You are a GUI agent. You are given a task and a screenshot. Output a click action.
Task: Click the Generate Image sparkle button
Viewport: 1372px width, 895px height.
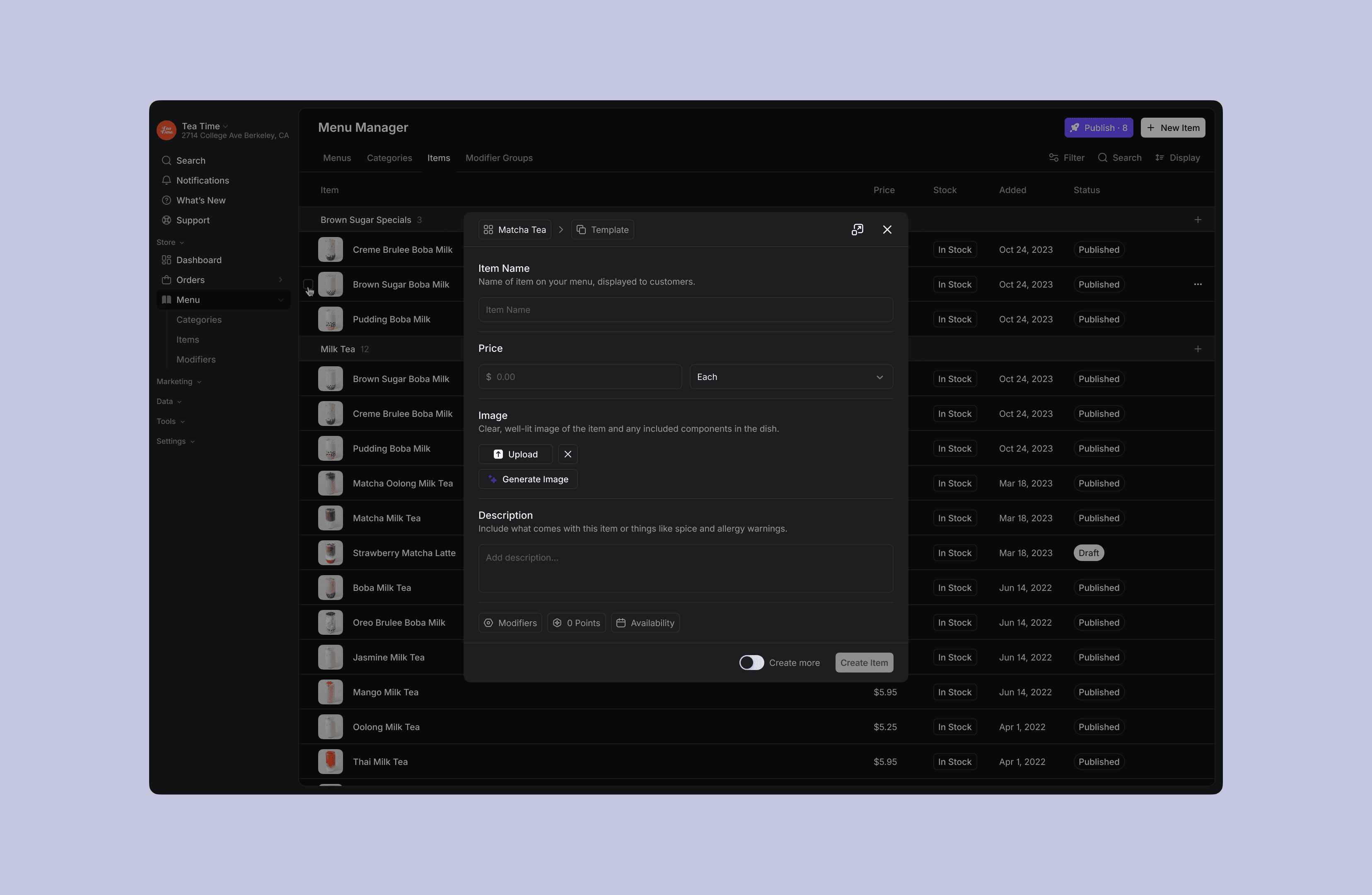527,479
